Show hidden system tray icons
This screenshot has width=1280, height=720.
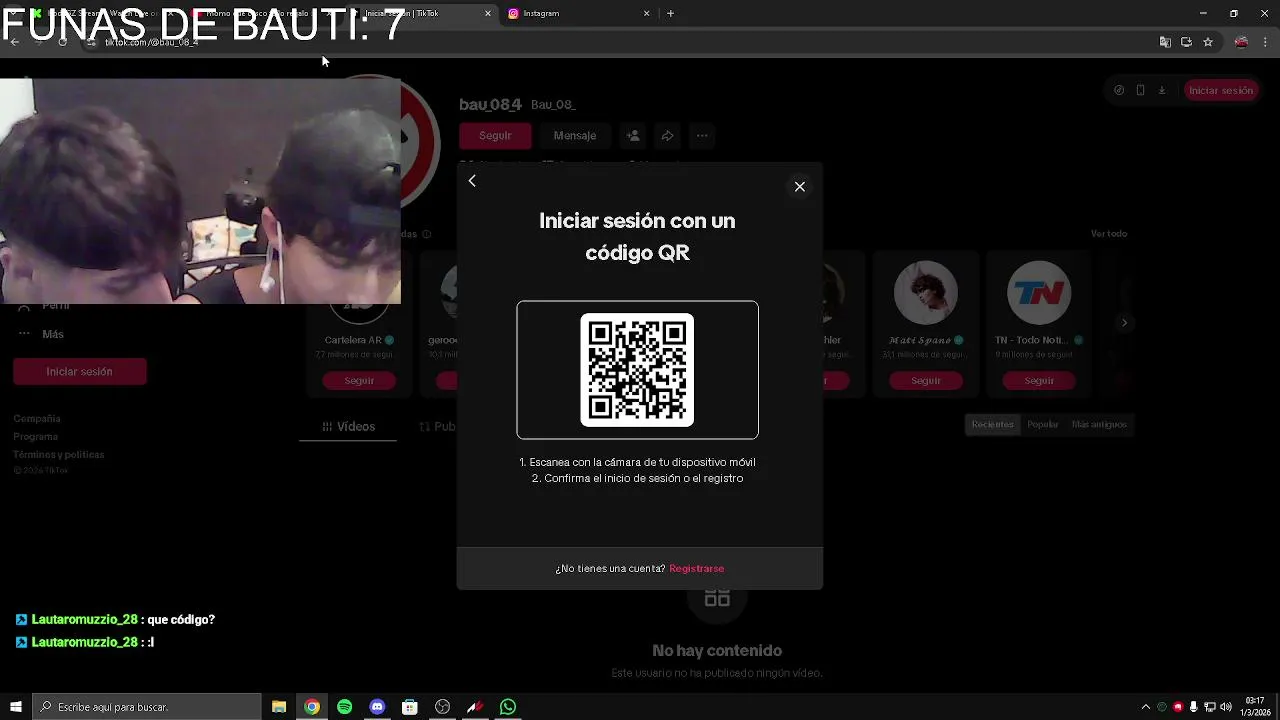(x=1146, y=707)
